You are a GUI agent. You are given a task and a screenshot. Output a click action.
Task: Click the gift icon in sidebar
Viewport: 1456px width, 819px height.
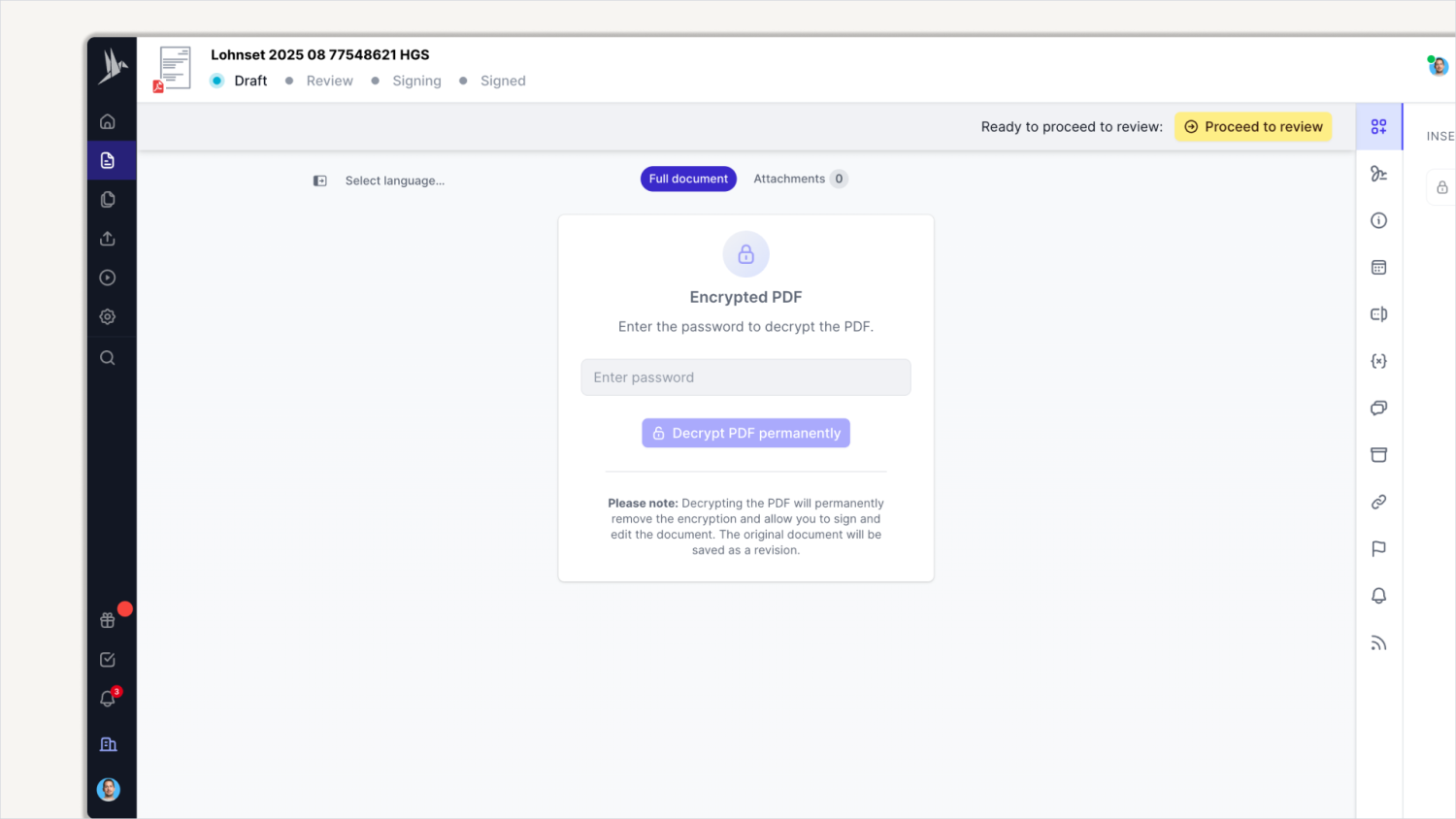(x=108, y=620)
